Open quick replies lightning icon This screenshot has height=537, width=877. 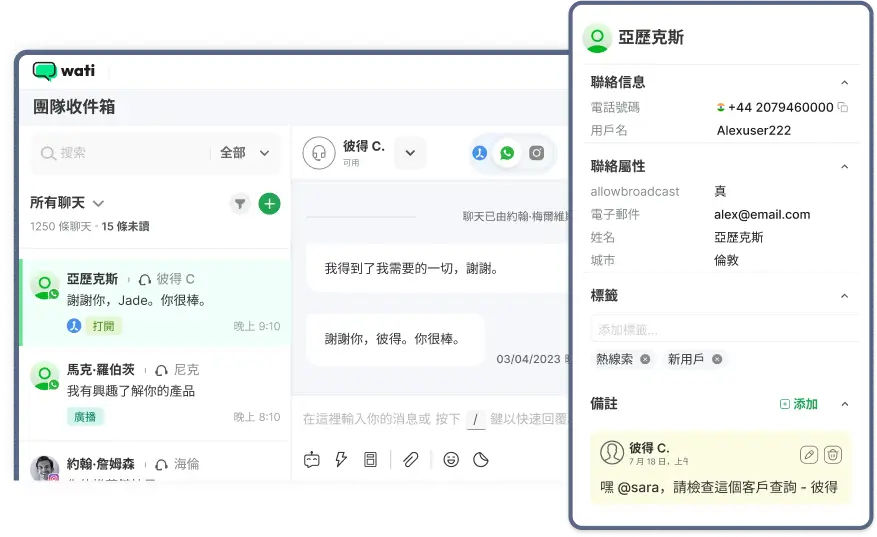tap(341, 460)
